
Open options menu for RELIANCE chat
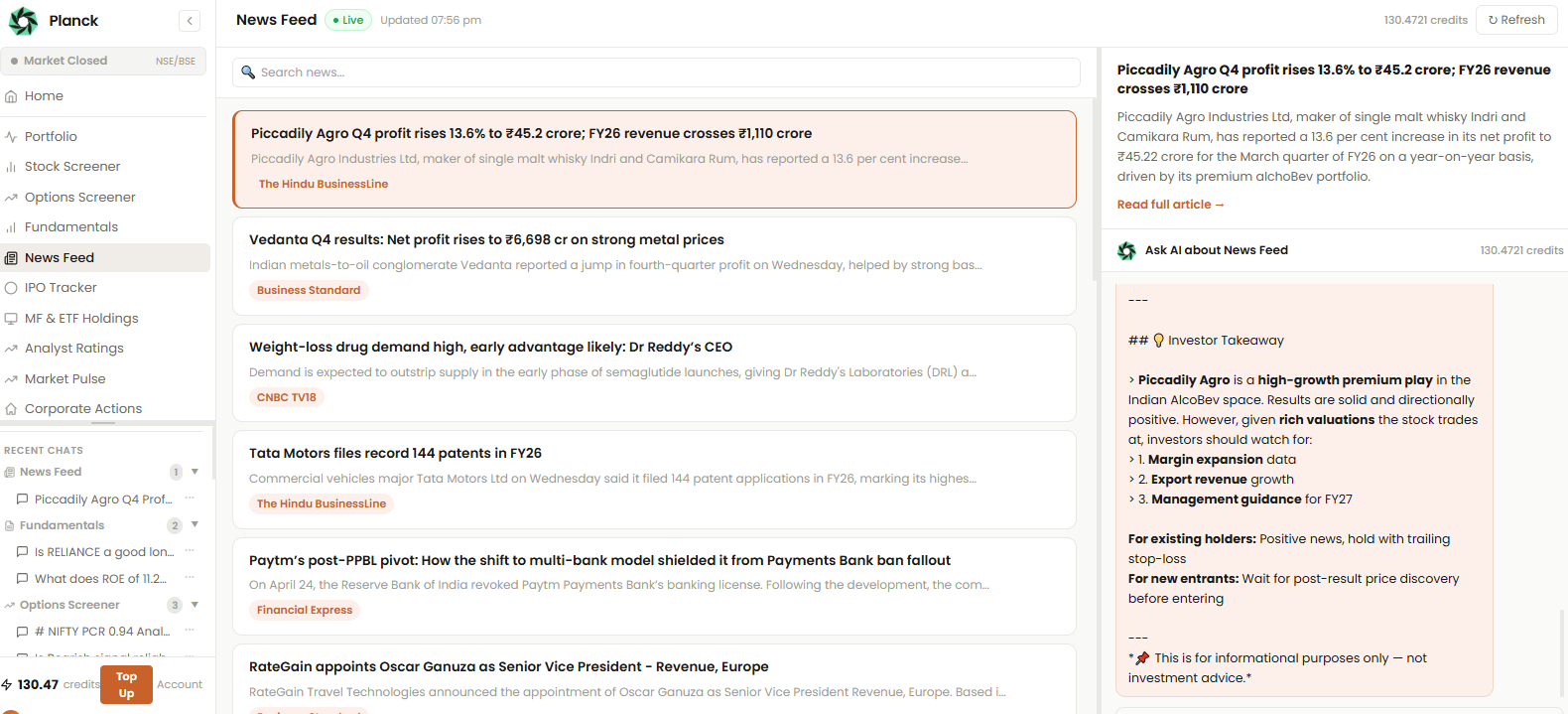(x=190, y=551)
